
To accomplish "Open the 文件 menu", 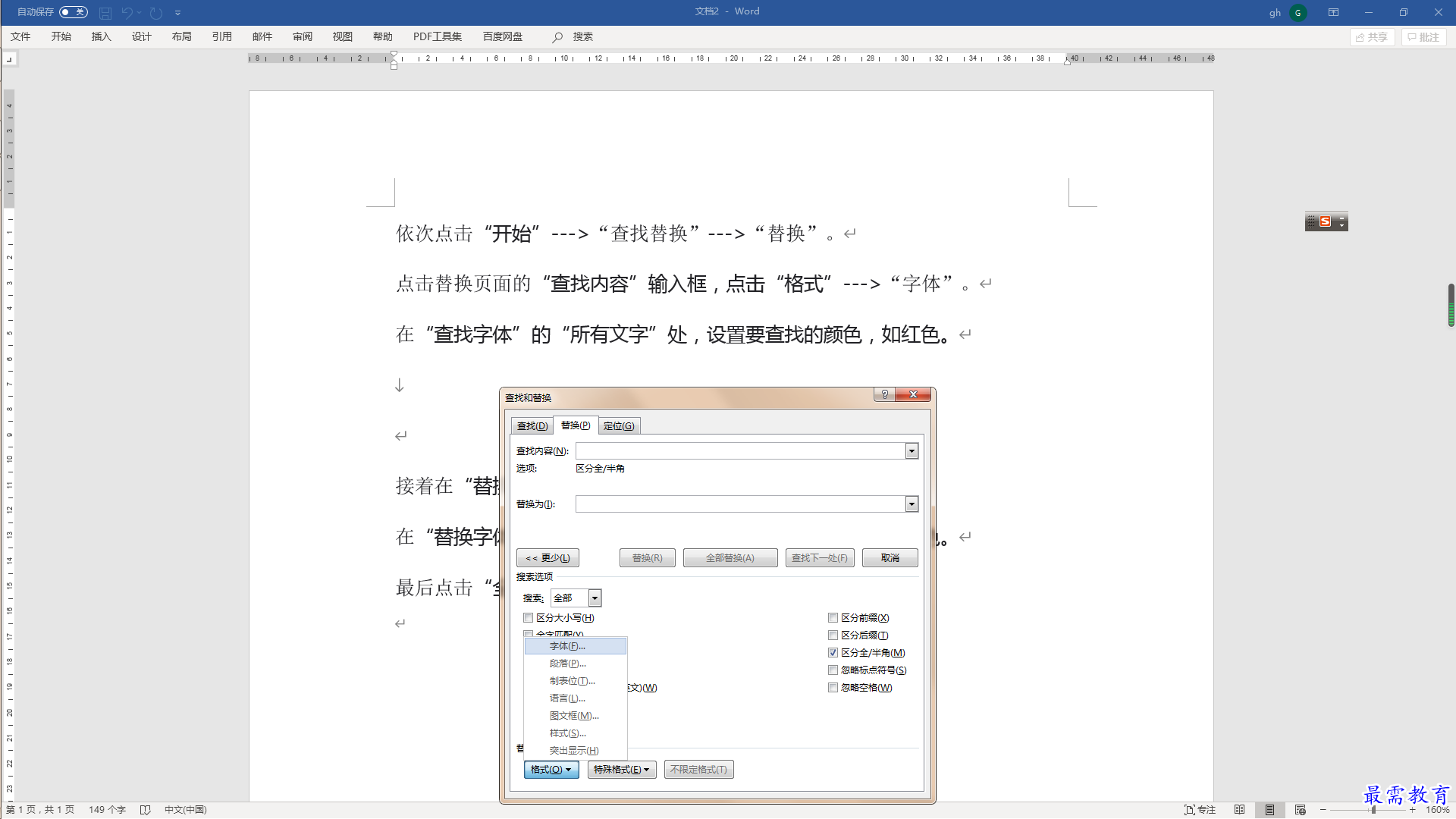I will 20,36.
